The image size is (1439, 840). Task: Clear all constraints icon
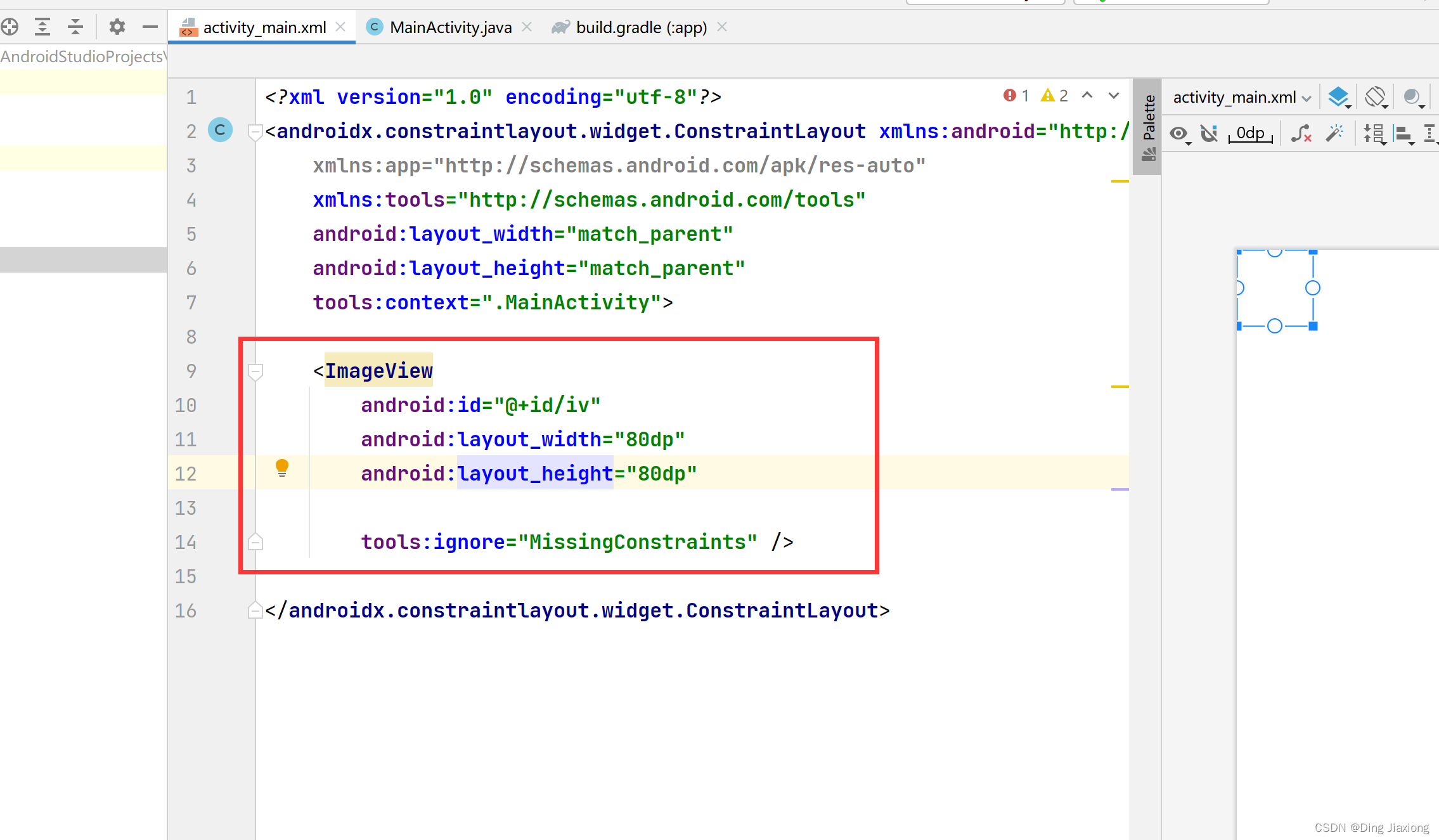(x=1301, y=134)
